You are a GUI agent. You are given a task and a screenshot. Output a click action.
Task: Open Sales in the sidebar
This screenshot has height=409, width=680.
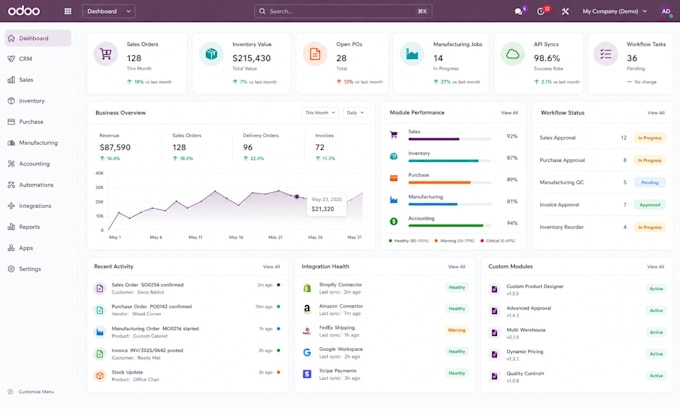tap(38, 80)
